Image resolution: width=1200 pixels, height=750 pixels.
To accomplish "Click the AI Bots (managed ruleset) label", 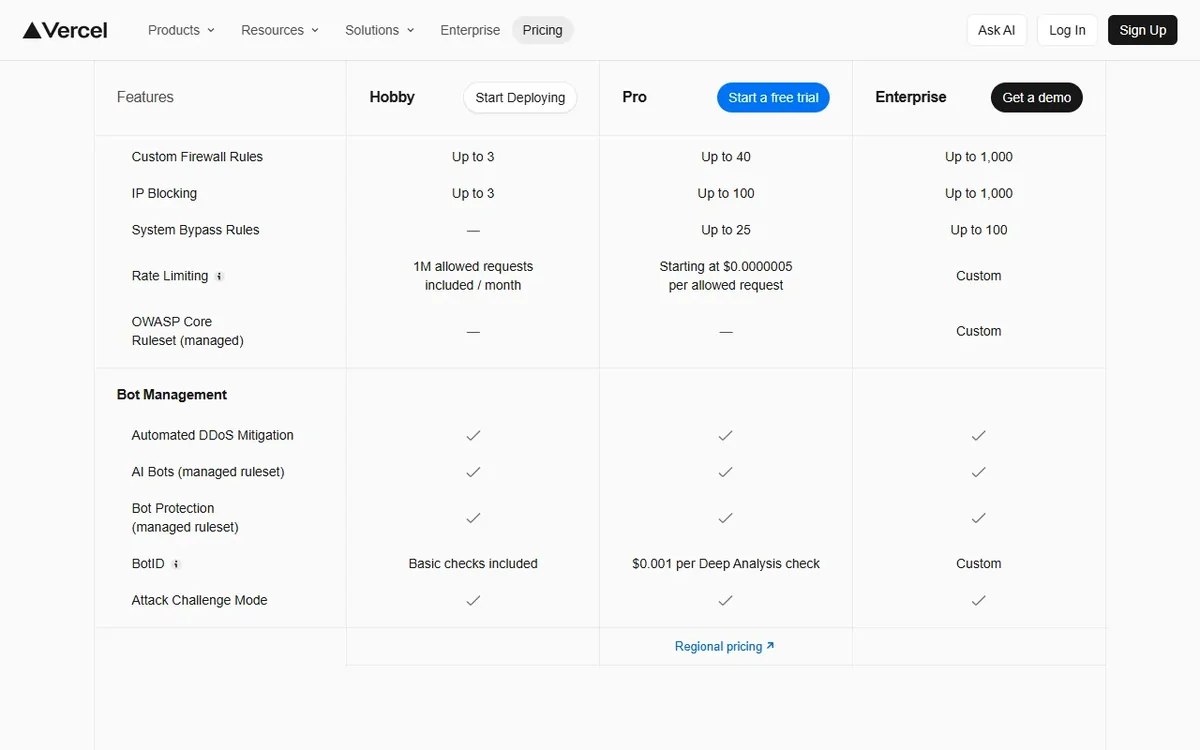I will [208, 472].
